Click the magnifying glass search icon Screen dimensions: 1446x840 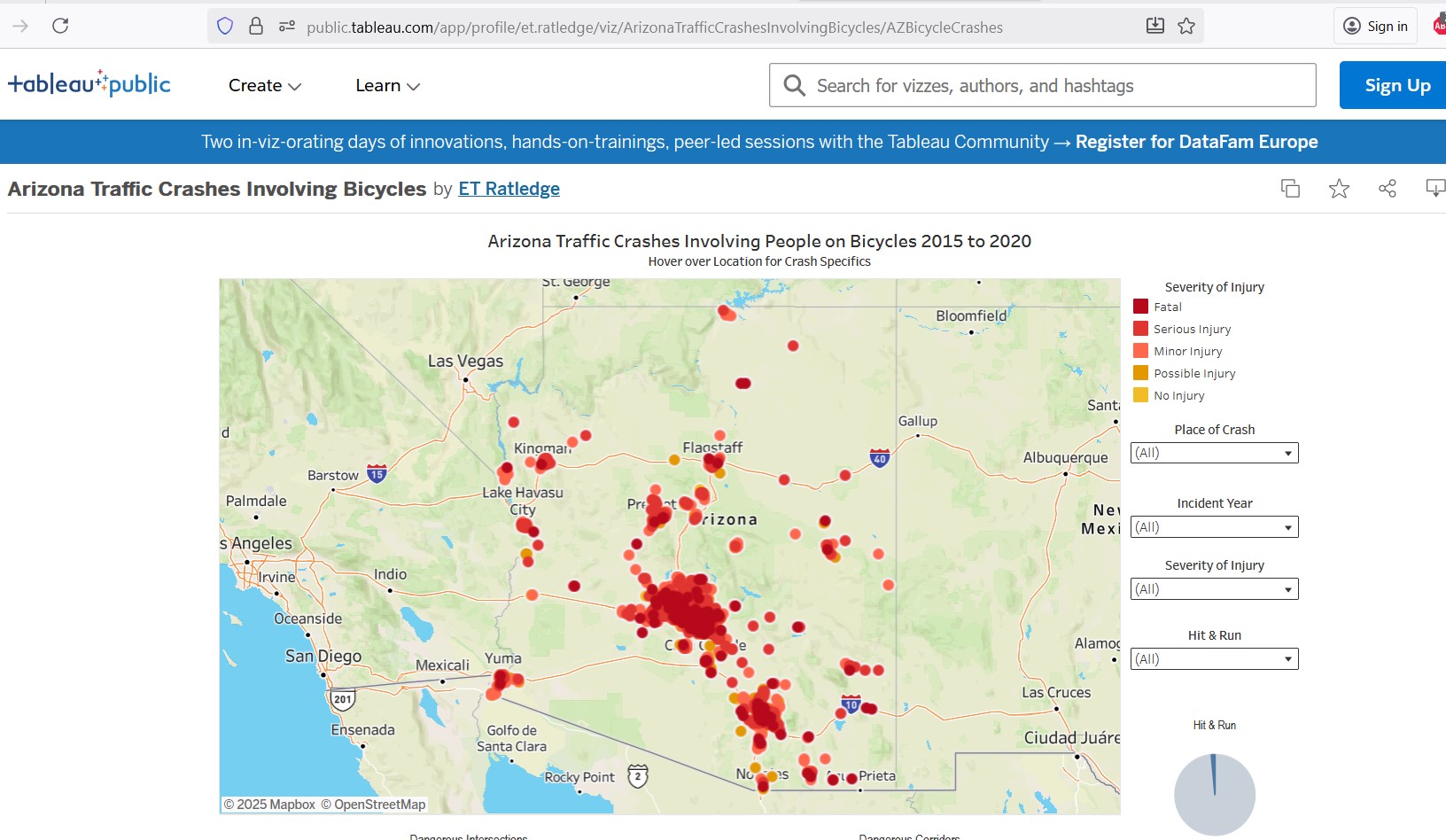click(795, 86)
